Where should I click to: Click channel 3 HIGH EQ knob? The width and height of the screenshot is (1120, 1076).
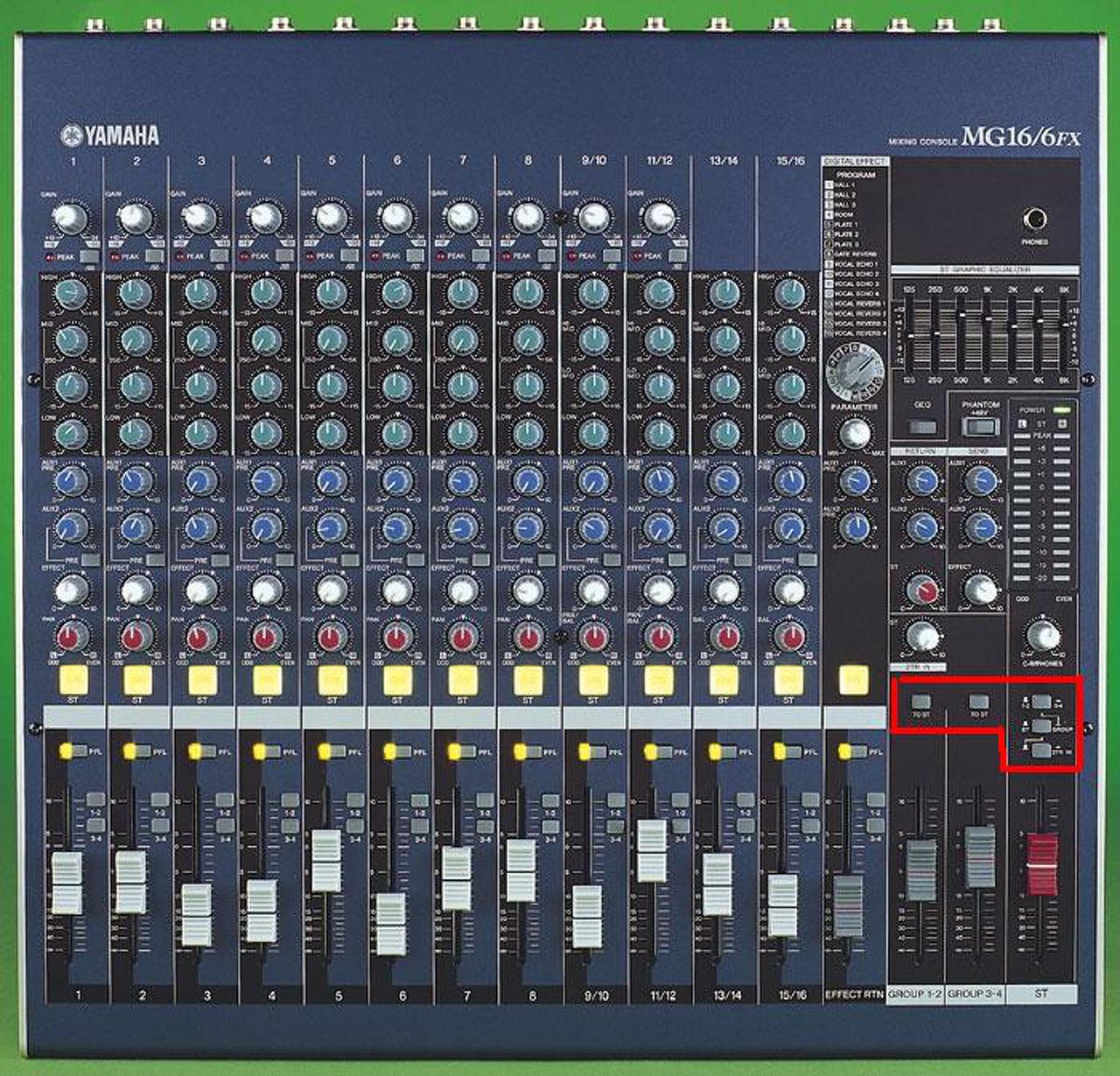pyautogui.click(x=201, y=292)
